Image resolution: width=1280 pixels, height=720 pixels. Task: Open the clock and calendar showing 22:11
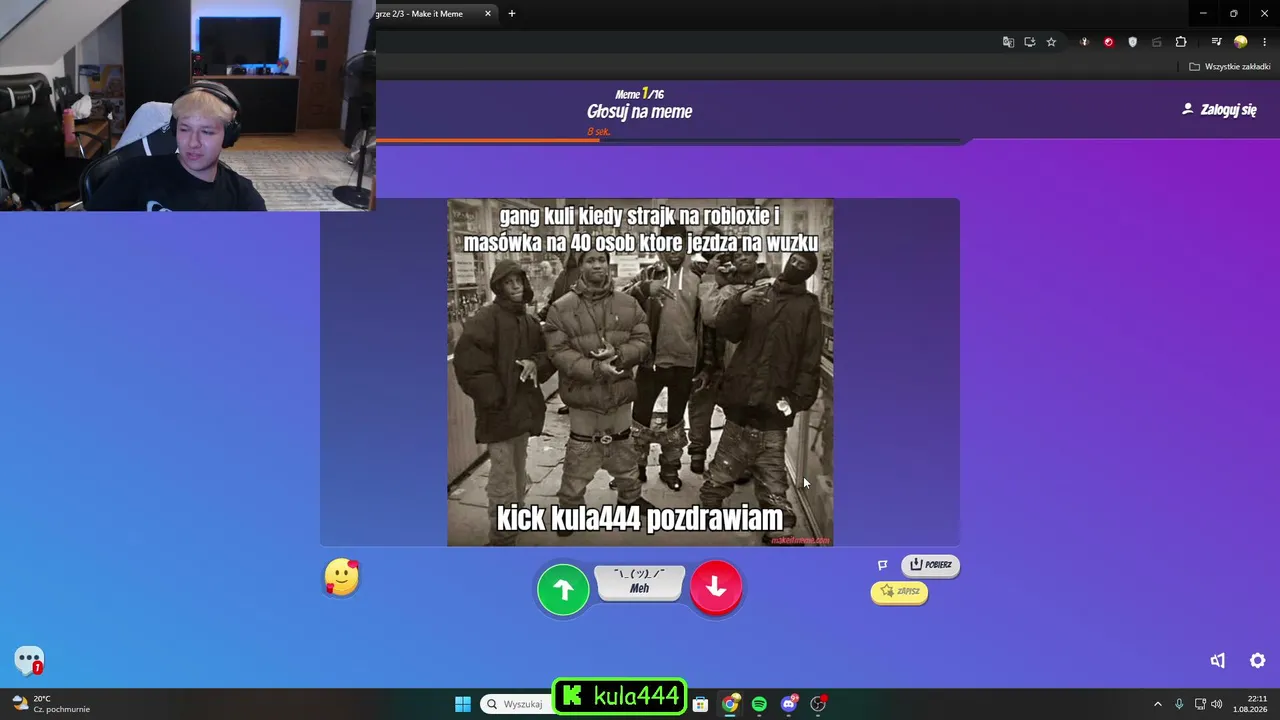pyautogui.click(x=1250, y=704)
